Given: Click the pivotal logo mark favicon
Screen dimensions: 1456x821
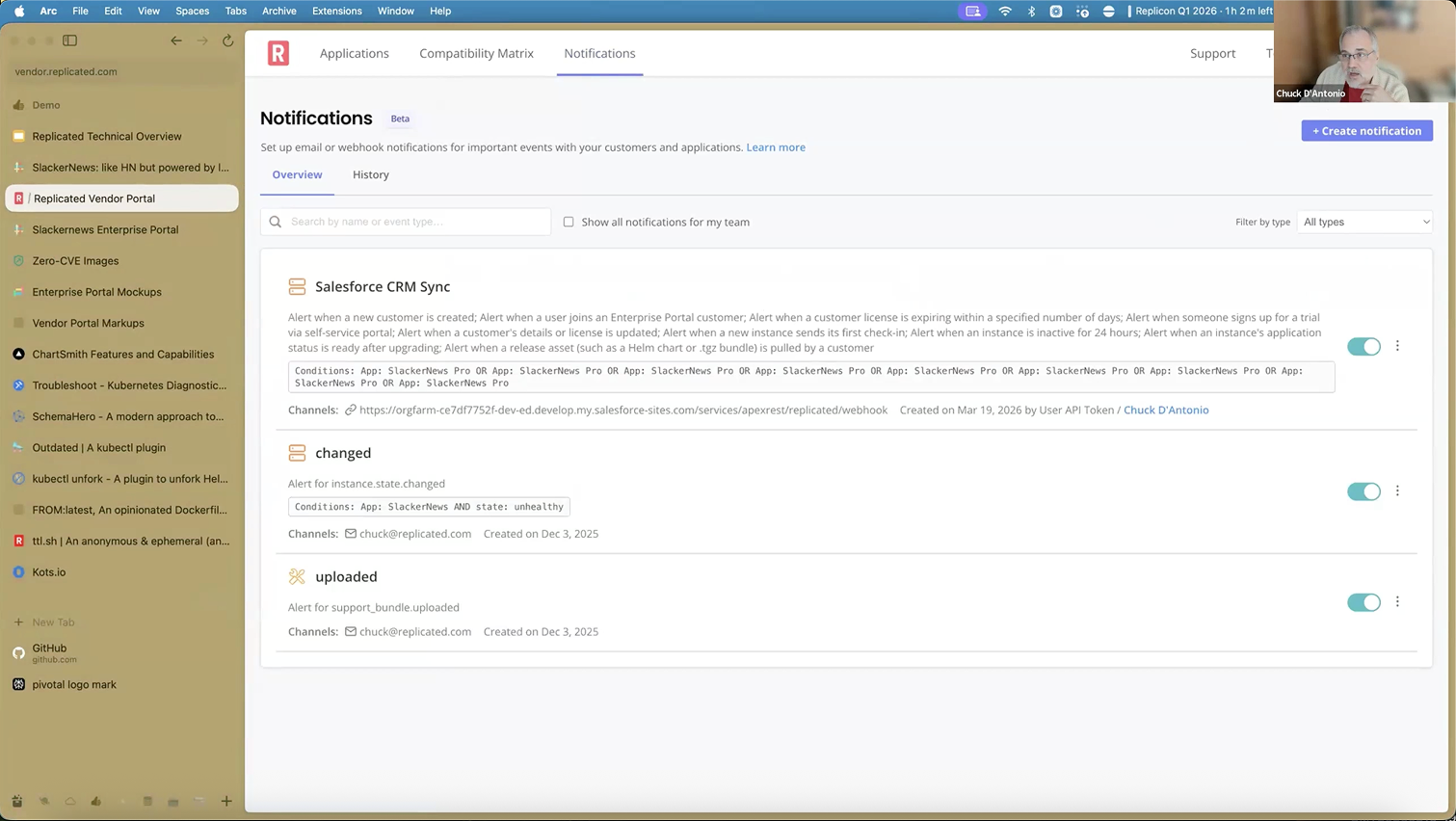Looking at the screenshot, I should 18,684.
